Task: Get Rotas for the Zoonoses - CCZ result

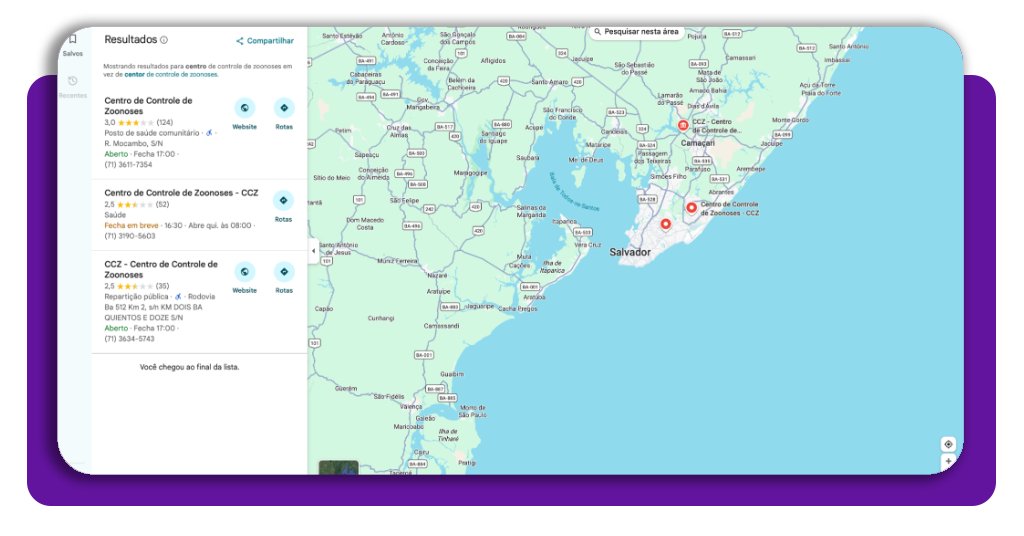Action: (284, 201)
